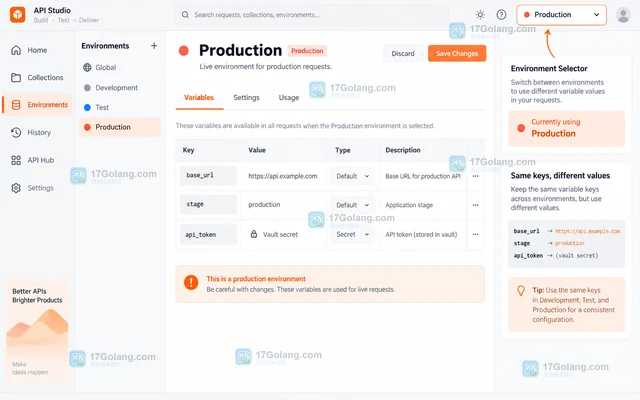Edit the stage key field
640x400 pixels.
[x=208, y=204]
